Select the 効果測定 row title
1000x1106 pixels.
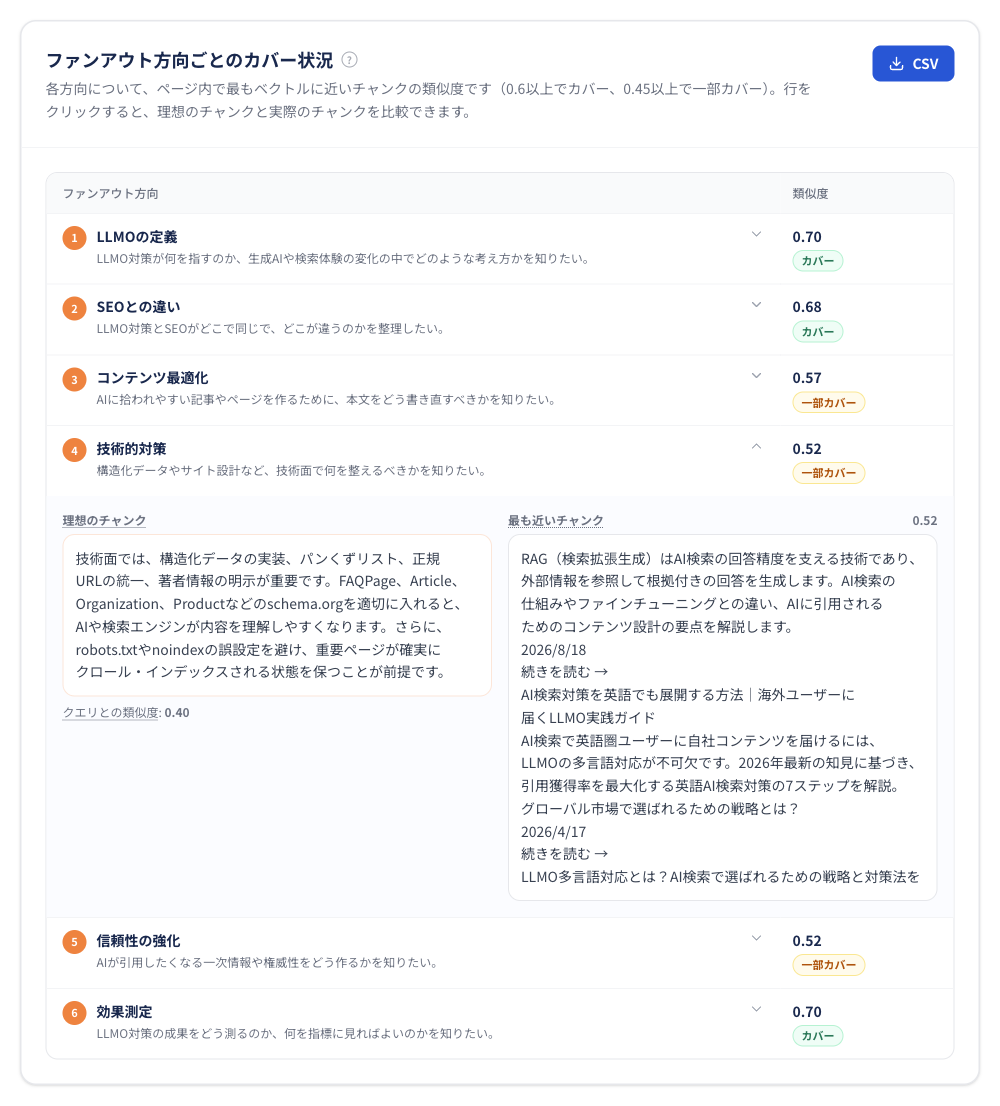coord(124,1011)
